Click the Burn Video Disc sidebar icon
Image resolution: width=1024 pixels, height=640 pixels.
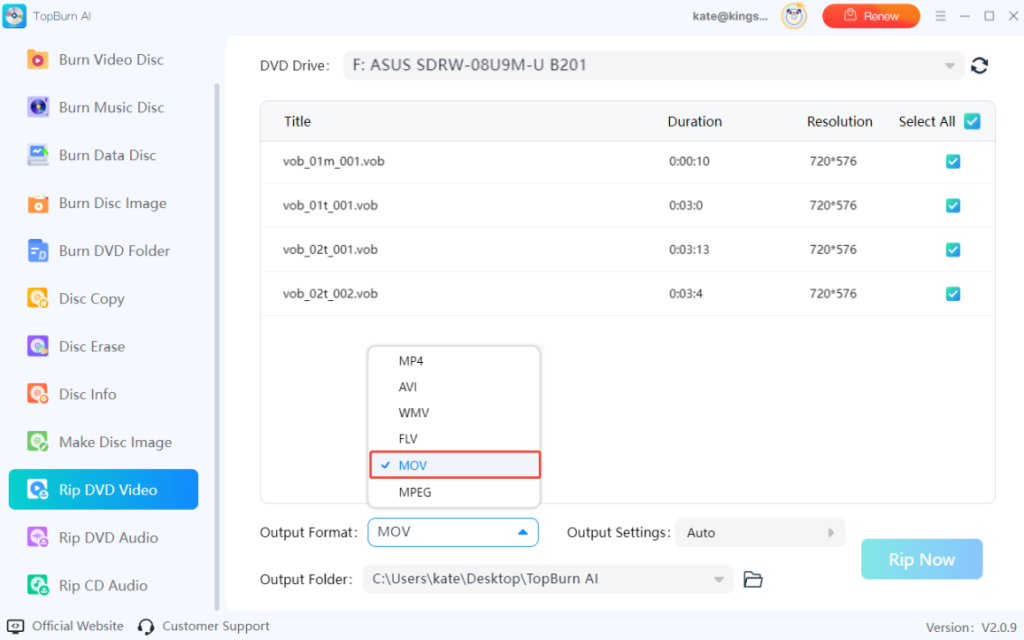(38, 60)
